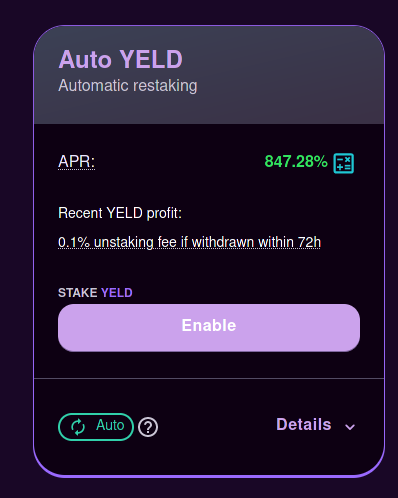The width and height of the screenshot is (398, 498).
Task: Click the Auto YELD pool title
Action: click(121, 59)
